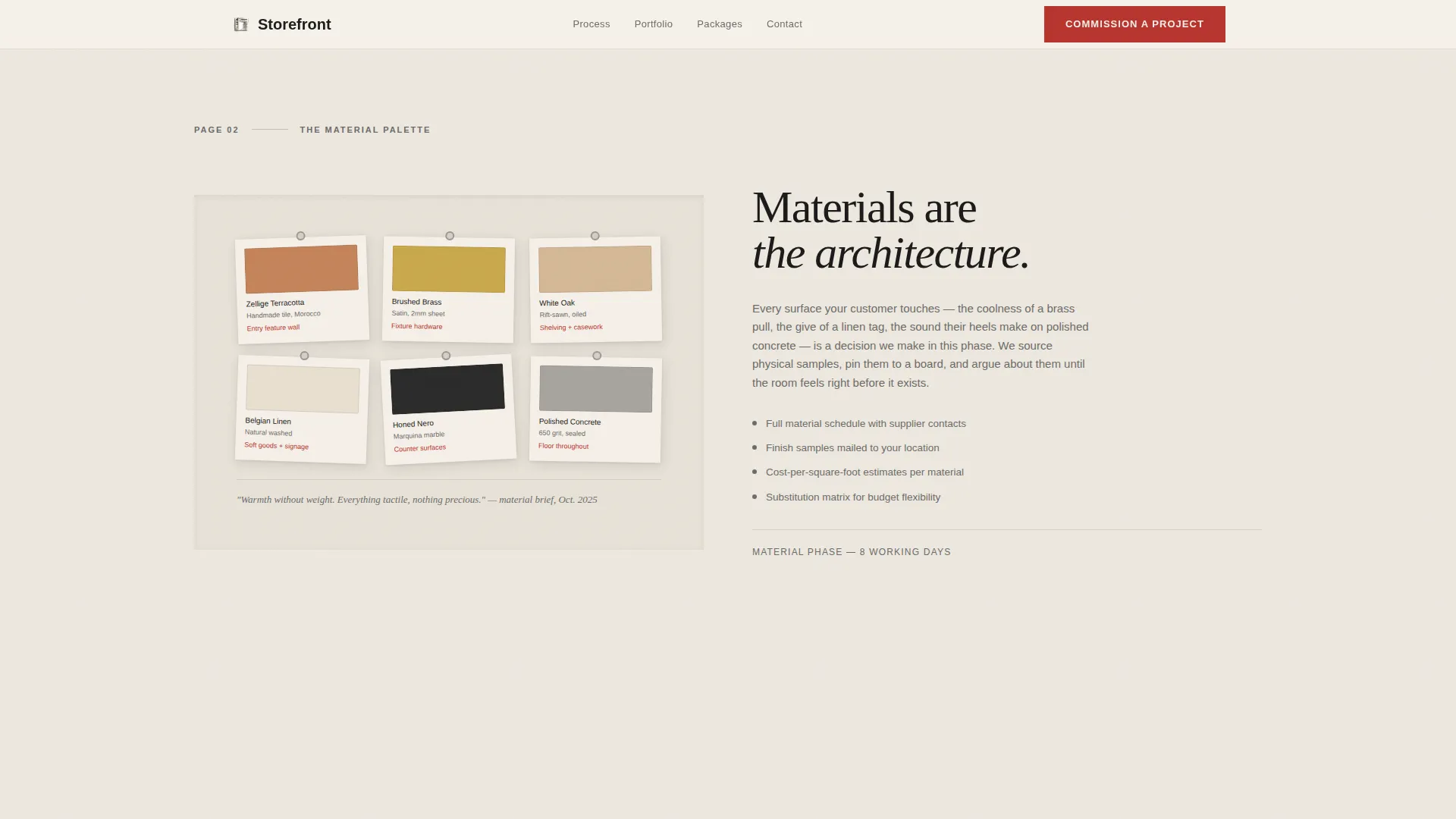Click the 'Honed Nero' card title

pyautogui.click(x=413, y=424)
